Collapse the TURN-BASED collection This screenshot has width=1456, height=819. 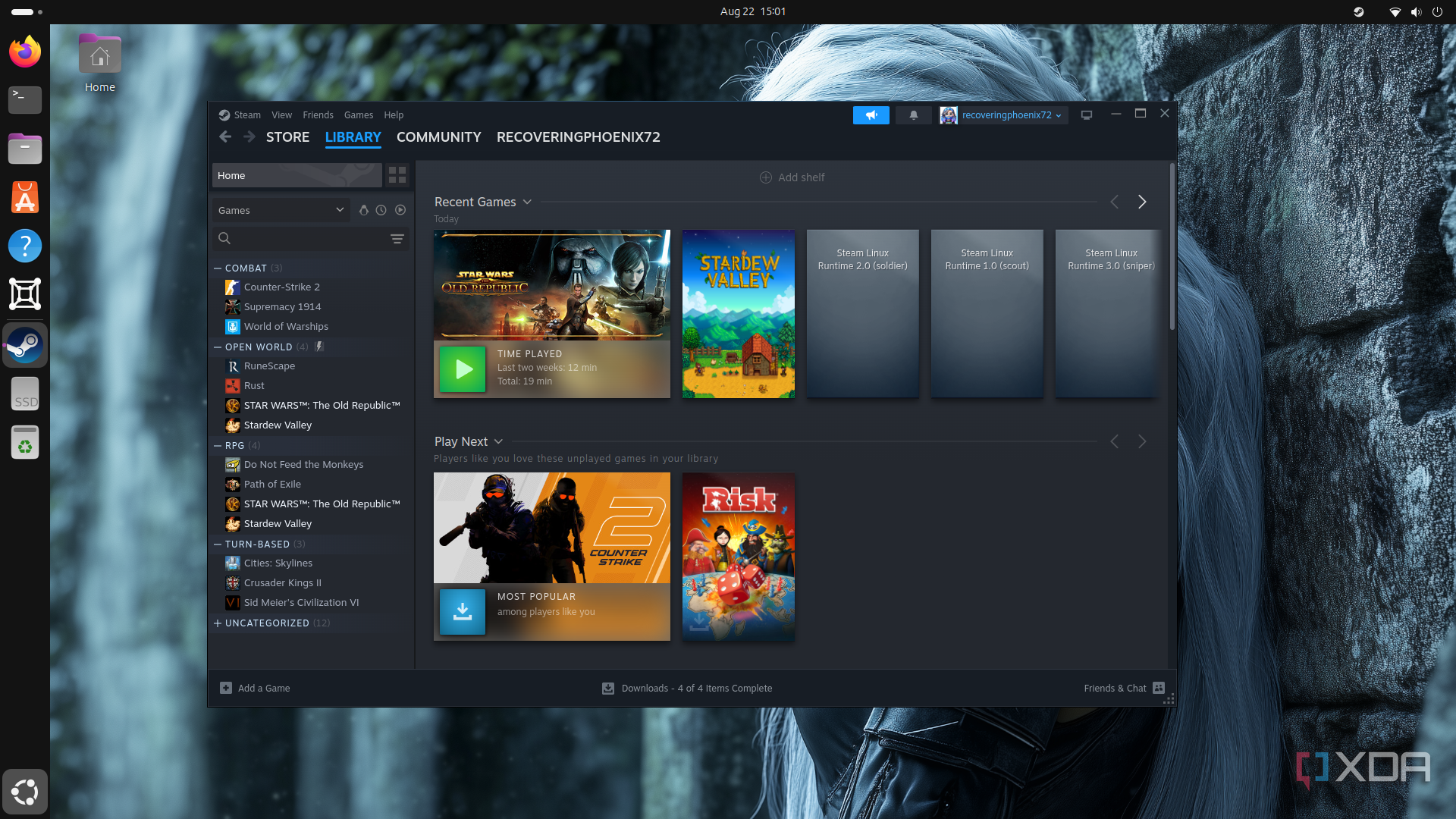point(218,544)
